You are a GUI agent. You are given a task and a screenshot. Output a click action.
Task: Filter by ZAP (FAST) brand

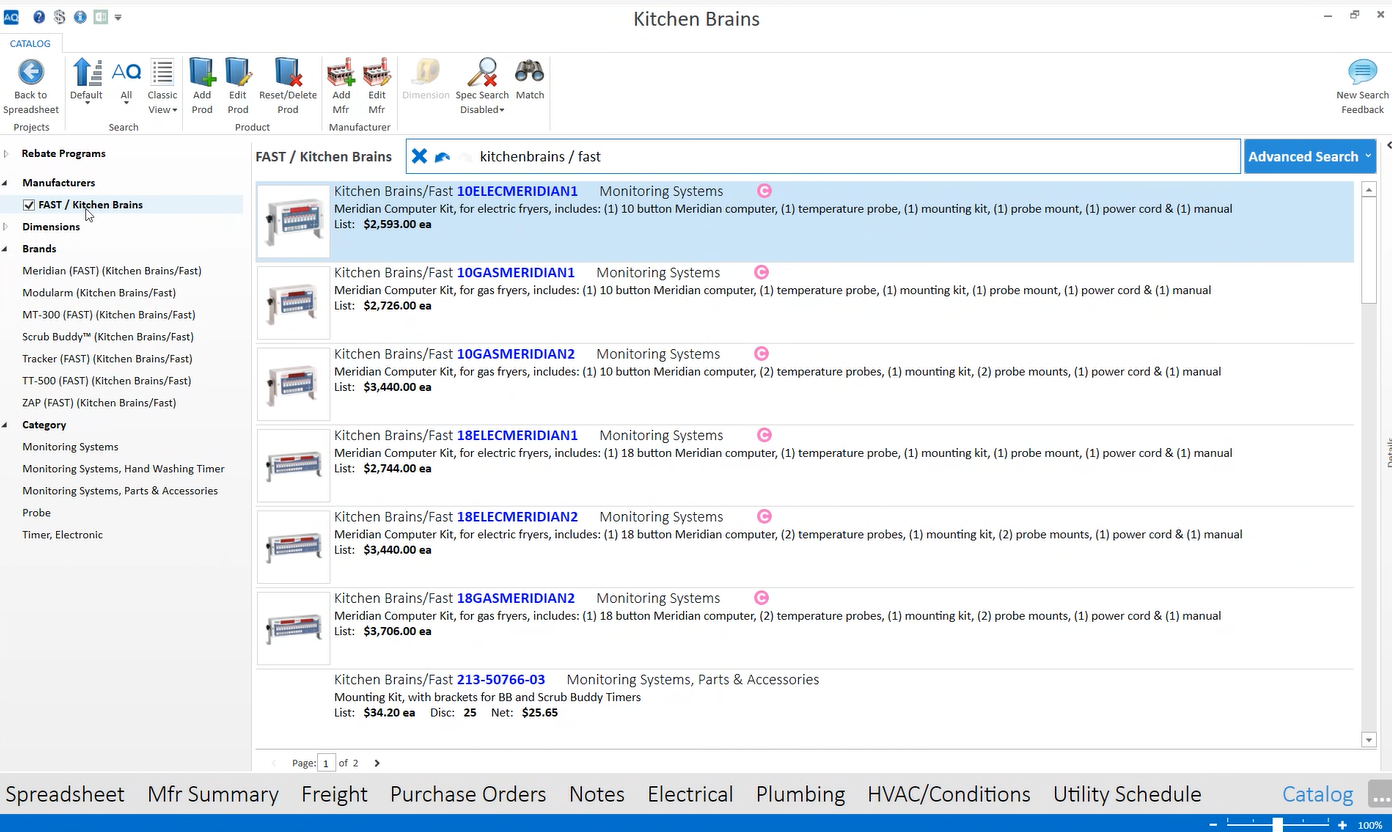click(99, 403)
